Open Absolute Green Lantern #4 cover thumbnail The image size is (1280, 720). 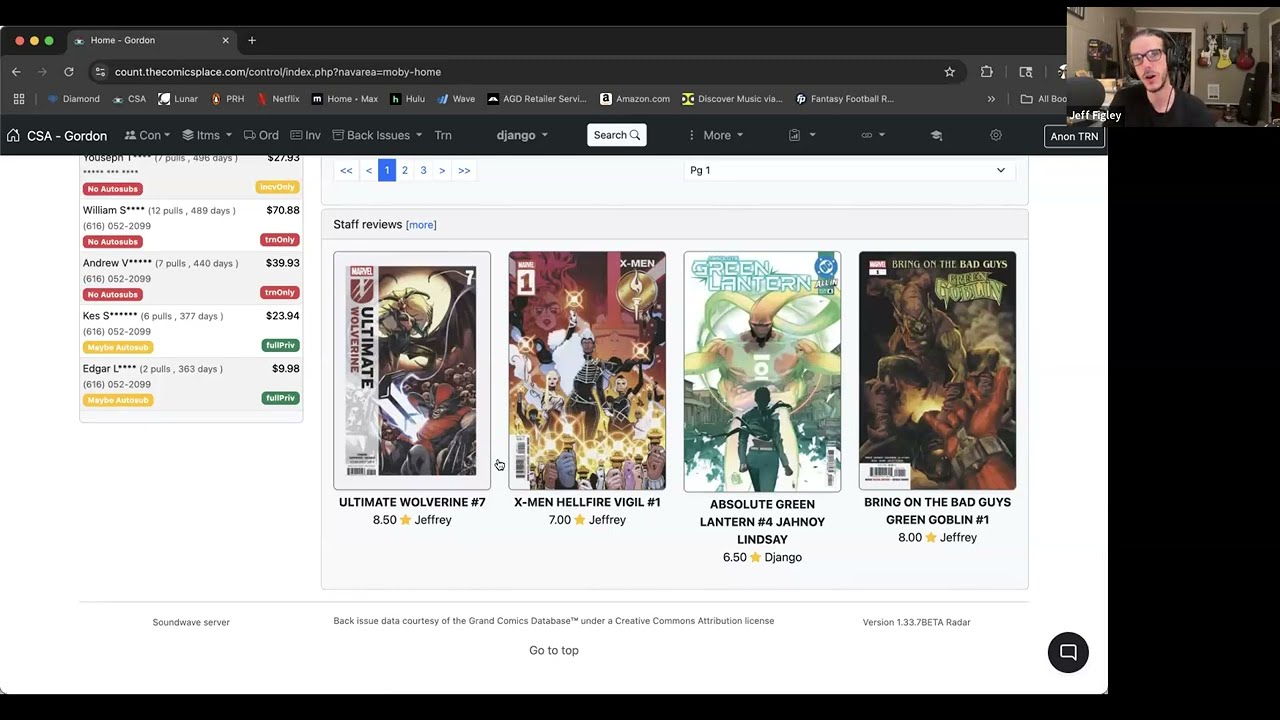click(762, 372)
